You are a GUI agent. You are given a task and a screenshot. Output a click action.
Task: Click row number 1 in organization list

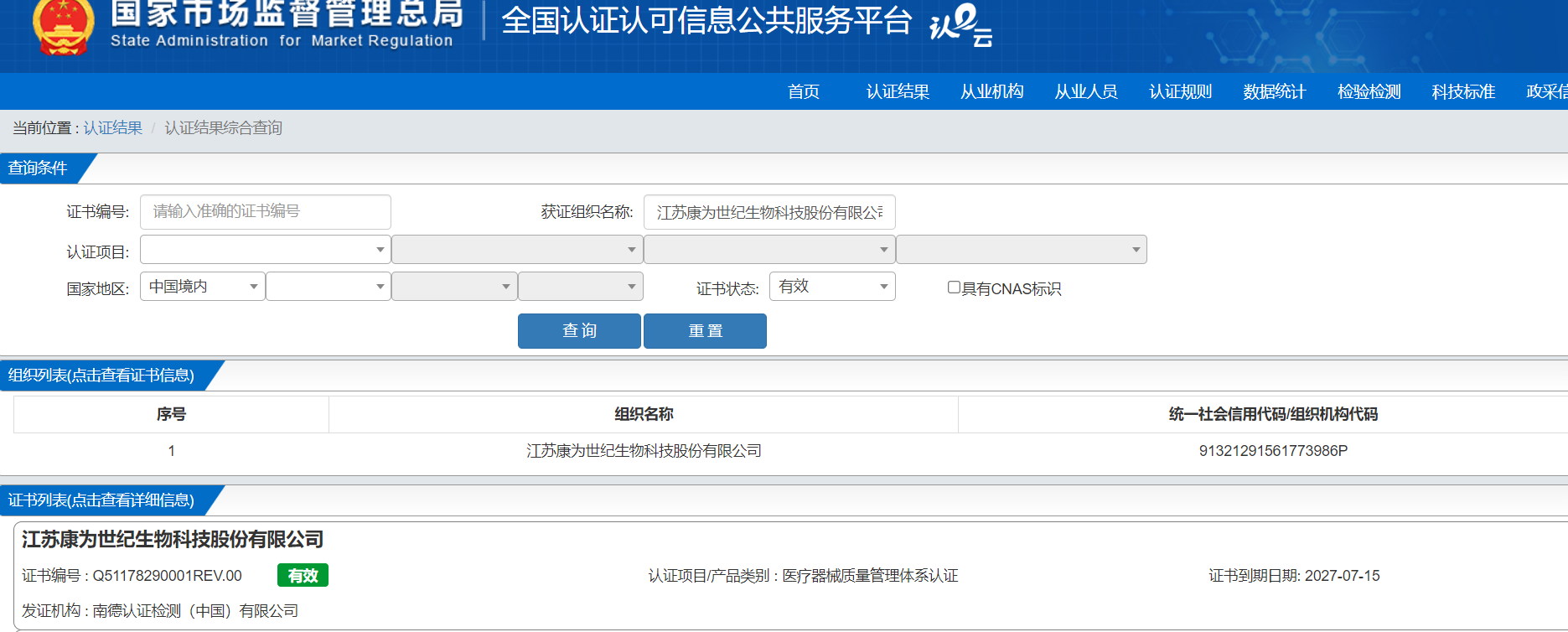click(171, 451)
